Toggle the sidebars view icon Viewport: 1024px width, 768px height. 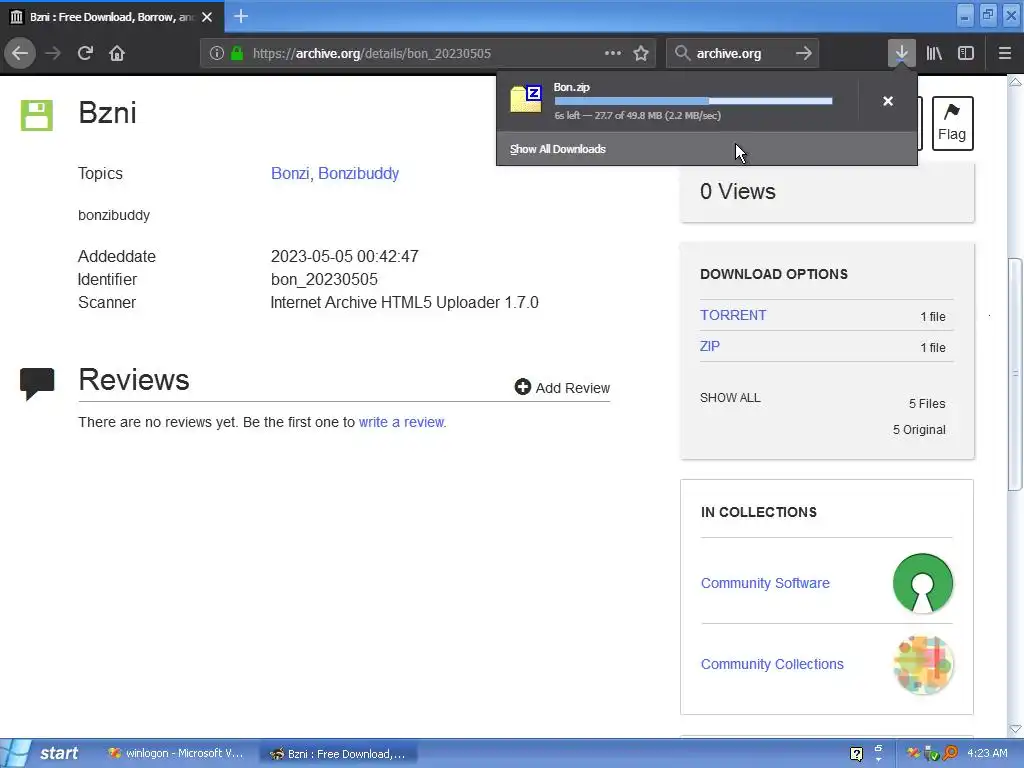[x=966, y=53]
